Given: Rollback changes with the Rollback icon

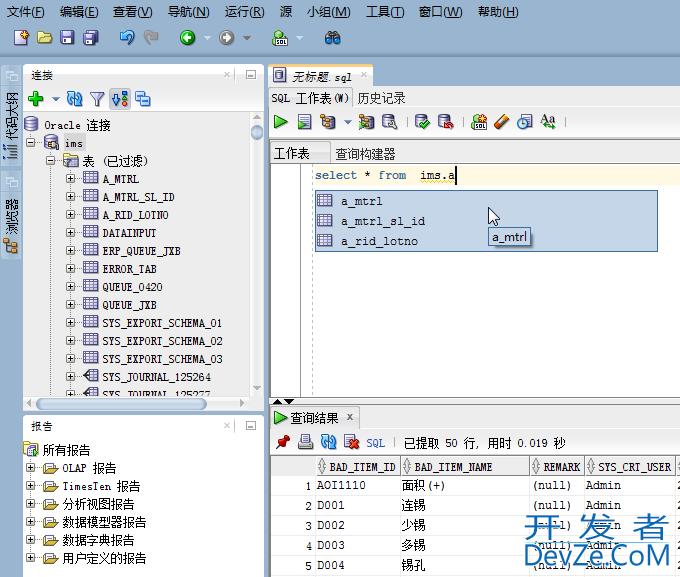Looking at the screenshot, I should [445, 122].
